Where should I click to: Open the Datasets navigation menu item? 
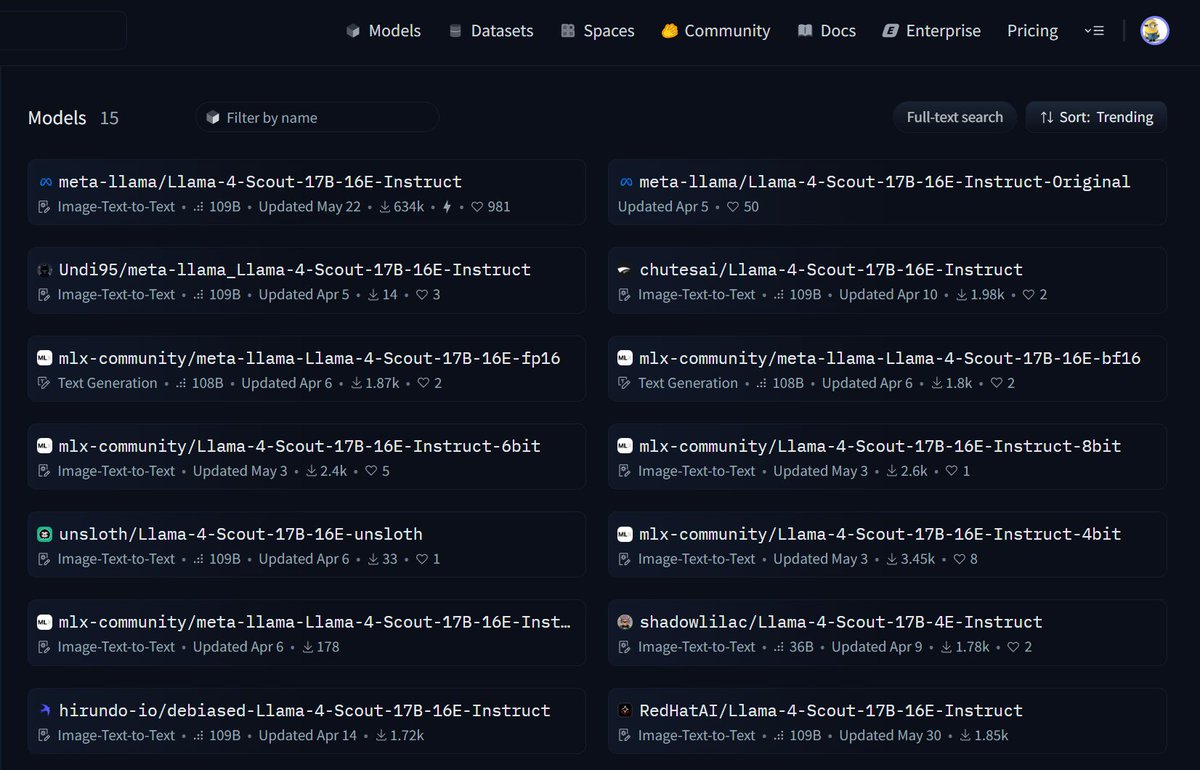tap(491, 31)
